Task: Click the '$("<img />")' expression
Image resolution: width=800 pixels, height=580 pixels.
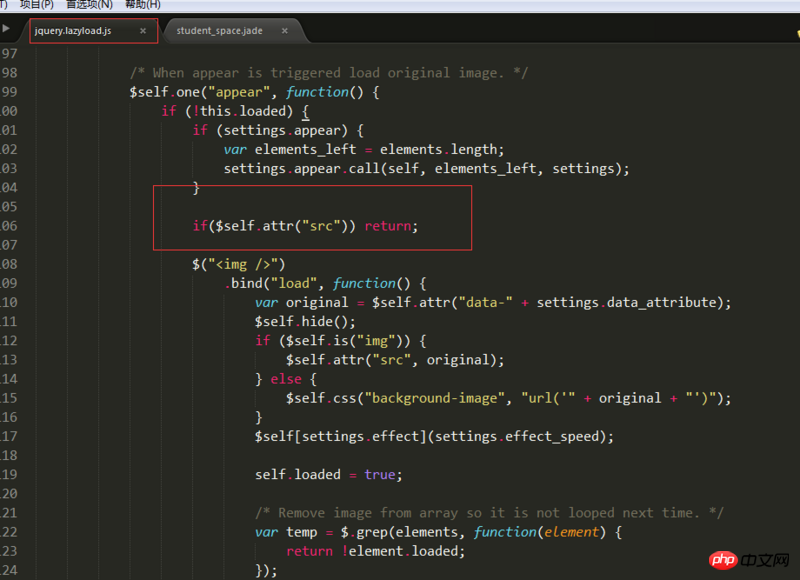Action: [x=238, y=264]
